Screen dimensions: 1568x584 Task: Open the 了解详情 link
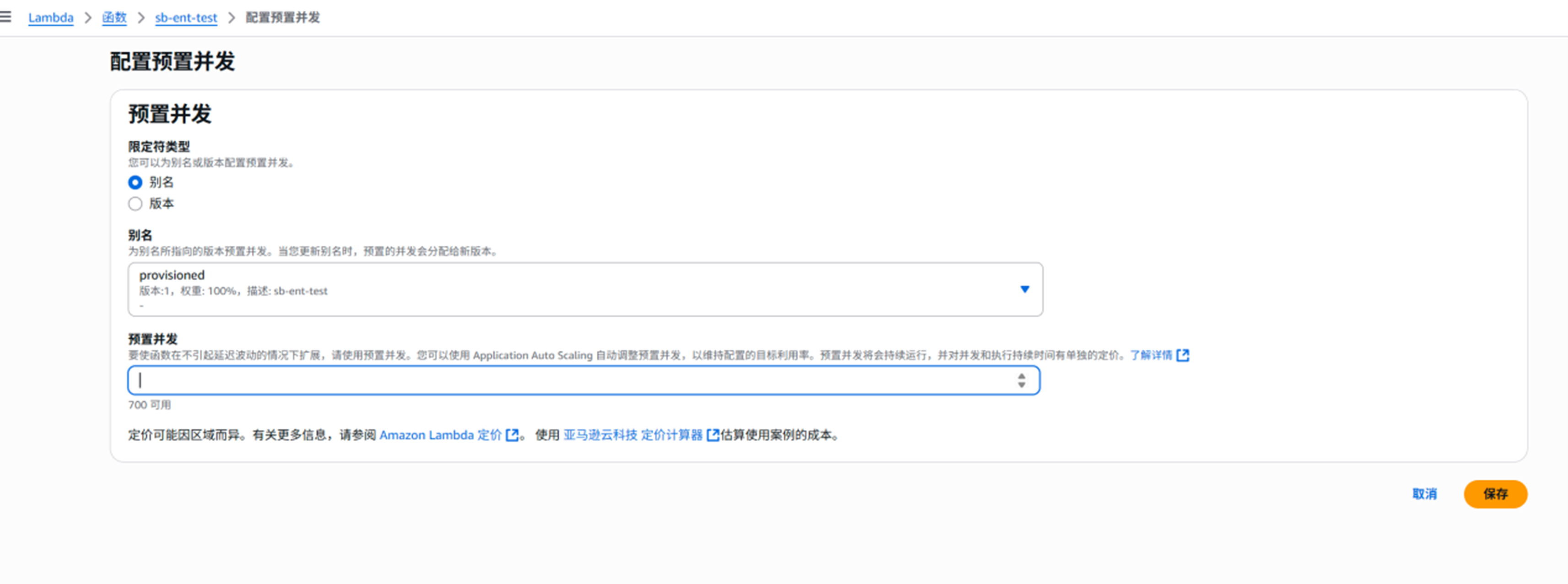[x=1151, y=355]
